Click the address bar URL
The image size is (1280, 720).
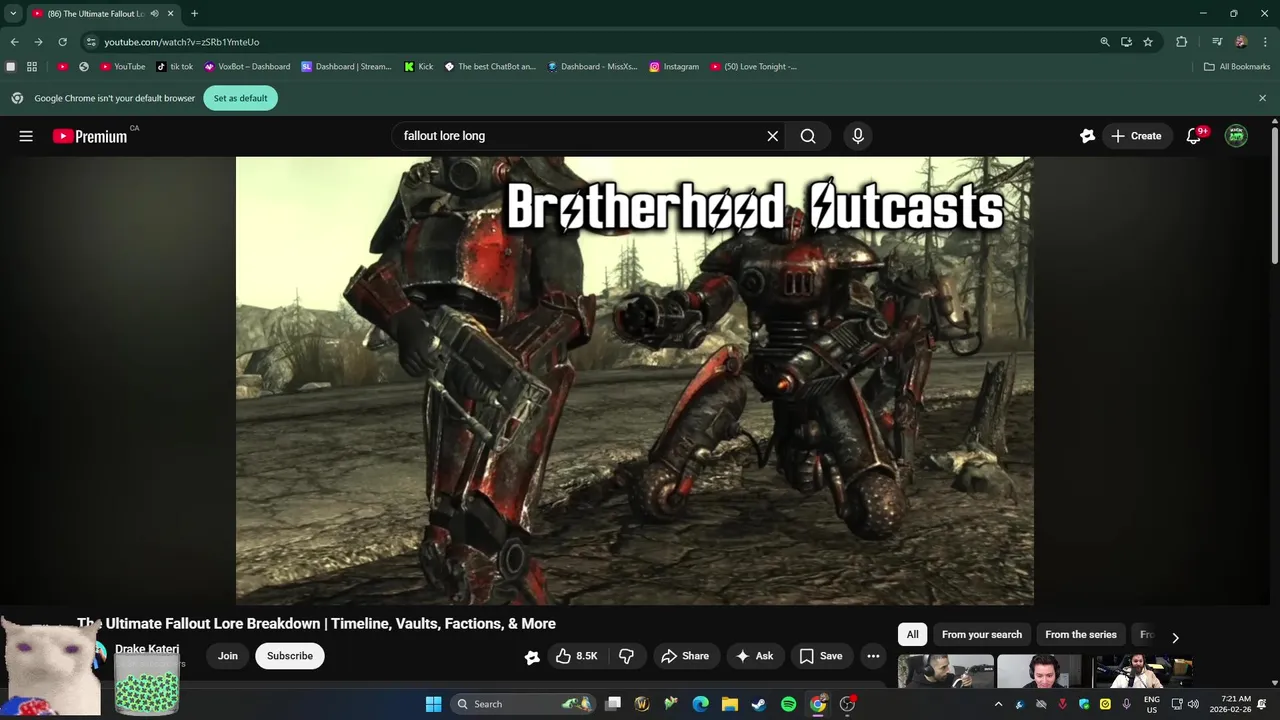point(181,42)
